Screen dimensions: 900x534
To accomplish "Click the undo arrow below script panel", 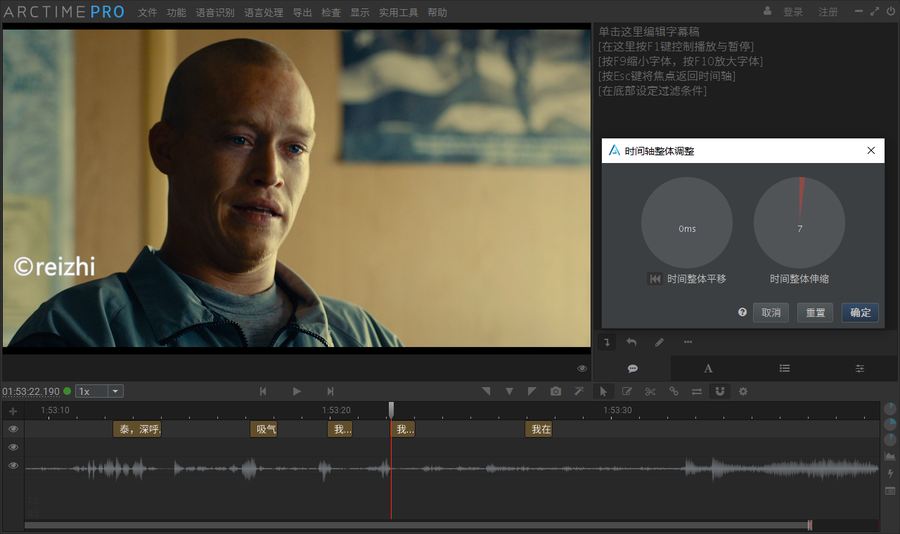I will (631, 342).
